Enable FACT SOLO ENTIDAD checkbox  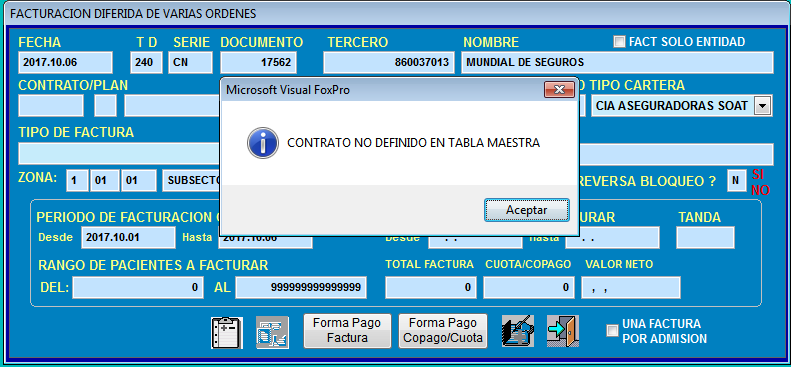(x=619, y=41)
